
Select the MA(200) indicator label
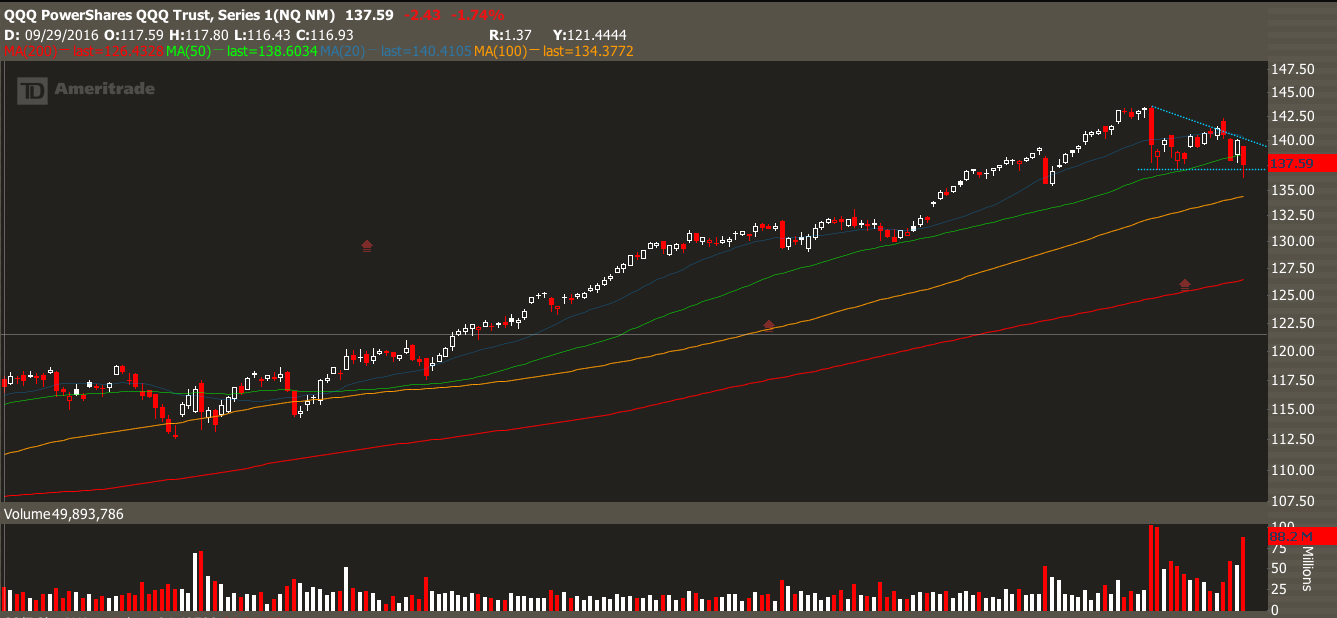pos(84,51)
